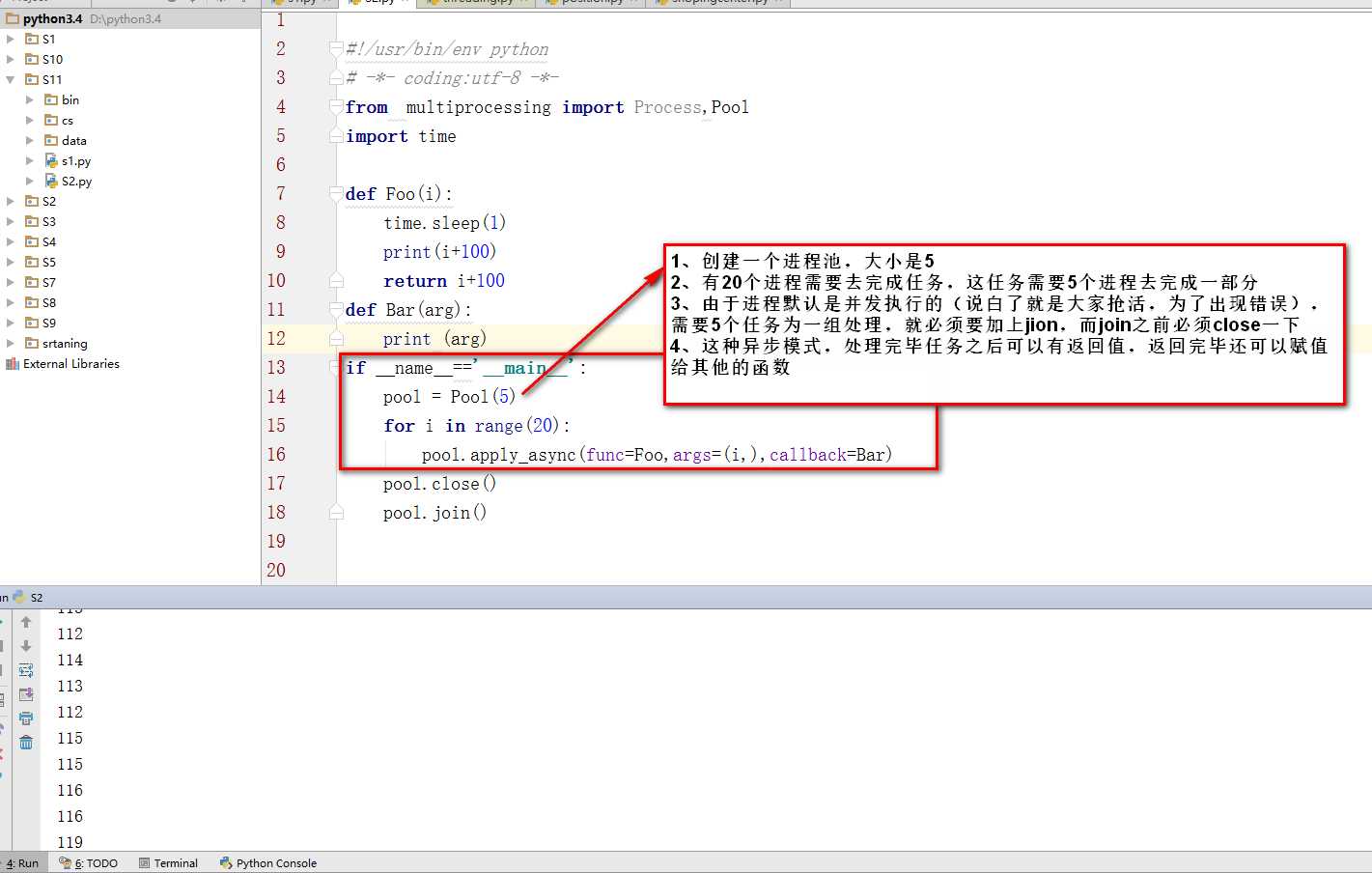The image size is (1372, 873).
Task: Click the 'Pool(5)' call in editor
Action: (x=483, y=397)
